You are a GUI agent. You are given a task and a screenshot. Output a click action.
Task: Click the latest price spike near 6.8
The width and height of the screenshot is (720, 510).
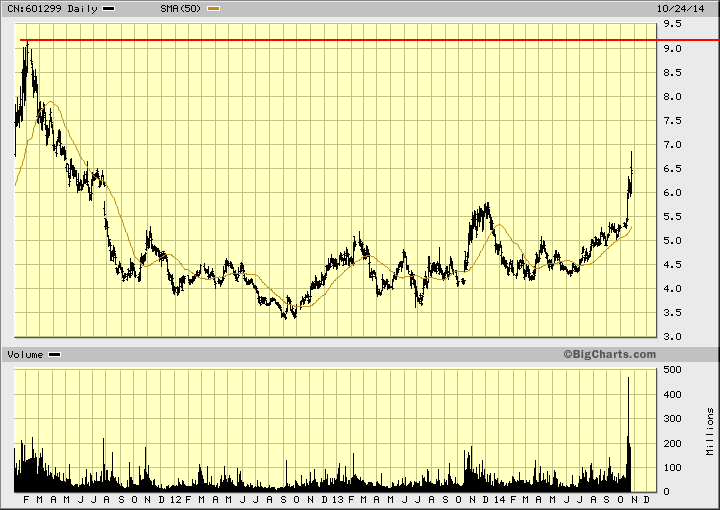pos(632,156)
